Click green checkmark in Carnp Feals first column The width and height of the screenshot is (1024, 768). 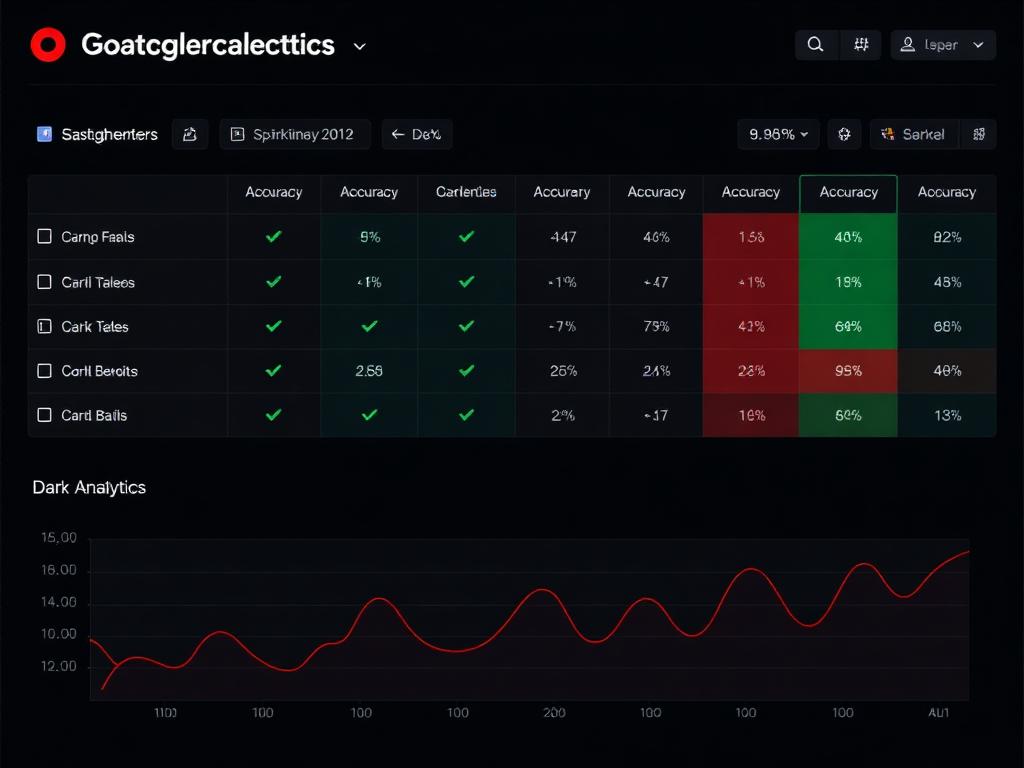tap(274, 236)
